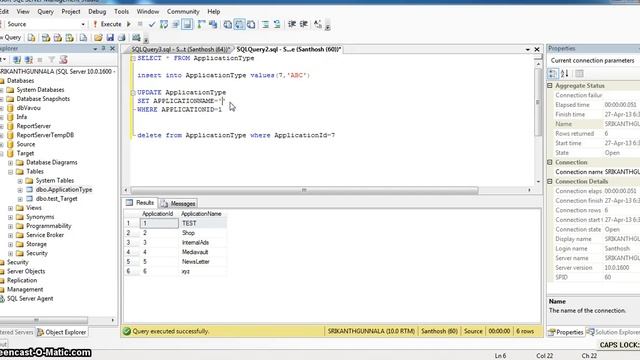Toggle Include Client Statistics
Image resolution: width=640 pixels, height=360 pixels.
213,24
